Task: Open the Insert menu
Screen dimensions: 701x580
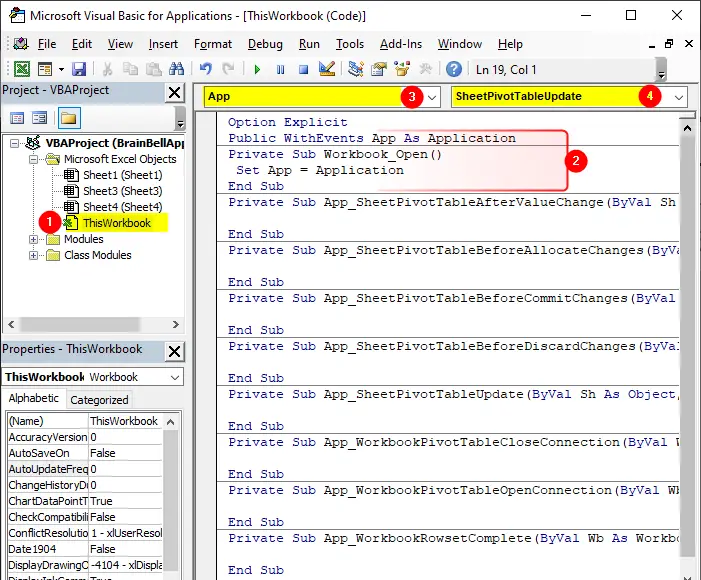Action: coord(163,44)
